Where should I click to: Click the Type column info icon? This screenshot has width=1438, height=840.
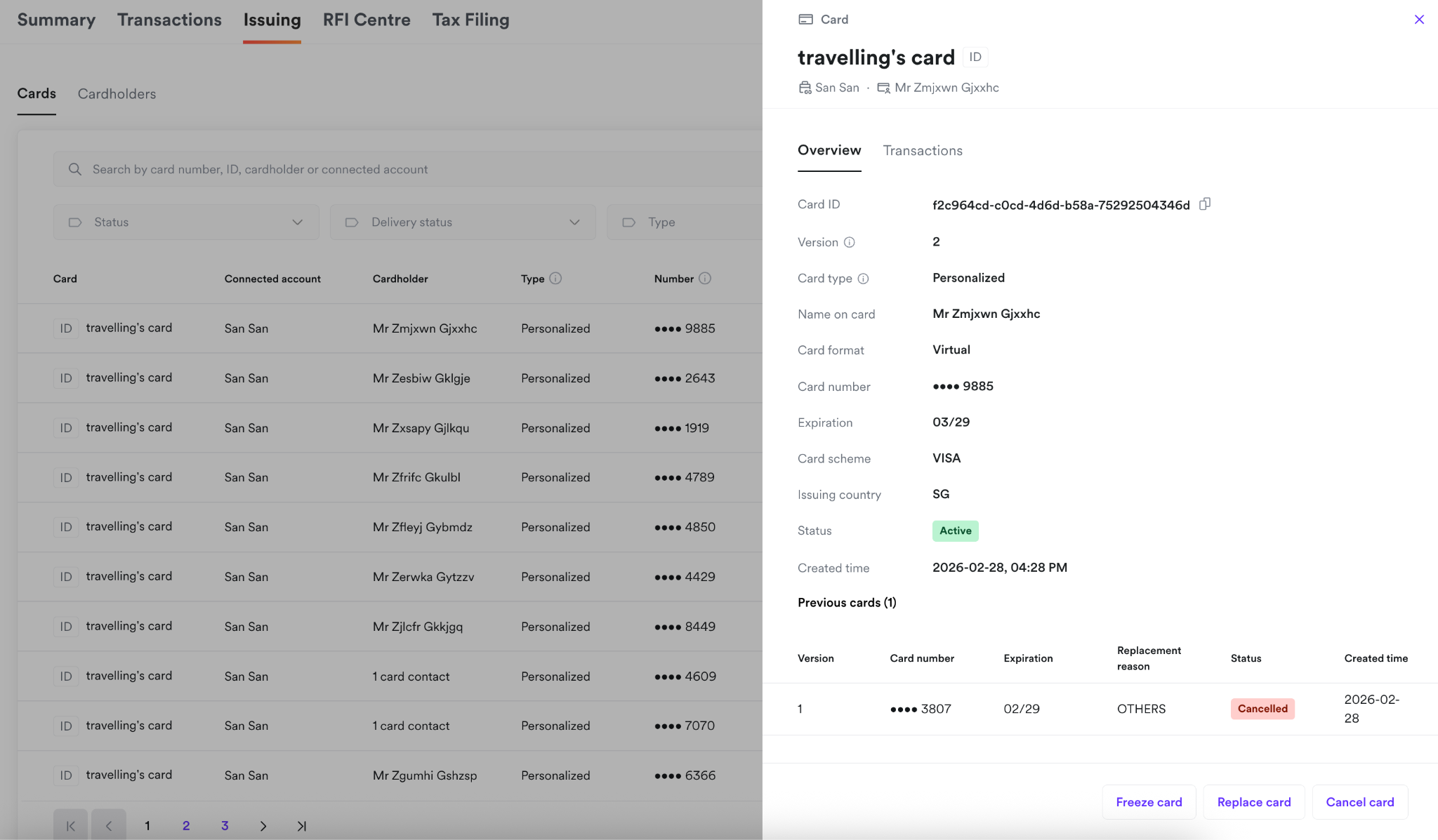[555, 279]
